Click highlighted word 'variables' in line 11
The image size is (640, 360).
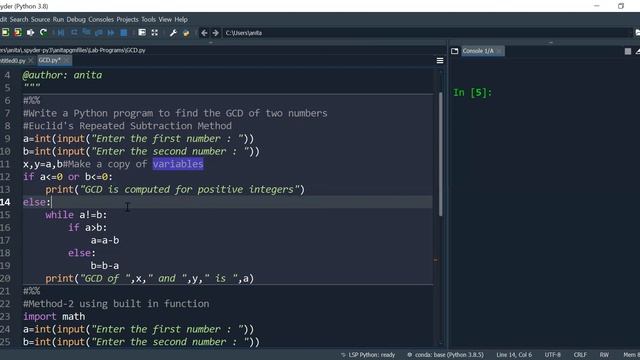(178, 164)
